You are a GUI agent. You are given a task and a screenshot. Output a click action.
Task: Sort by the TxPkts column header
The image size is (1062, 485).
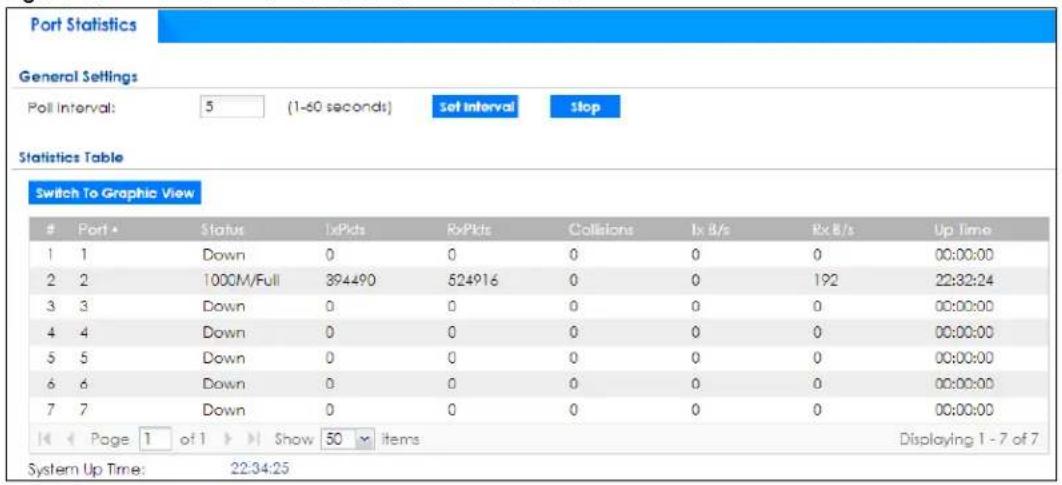tap(346, 230)
